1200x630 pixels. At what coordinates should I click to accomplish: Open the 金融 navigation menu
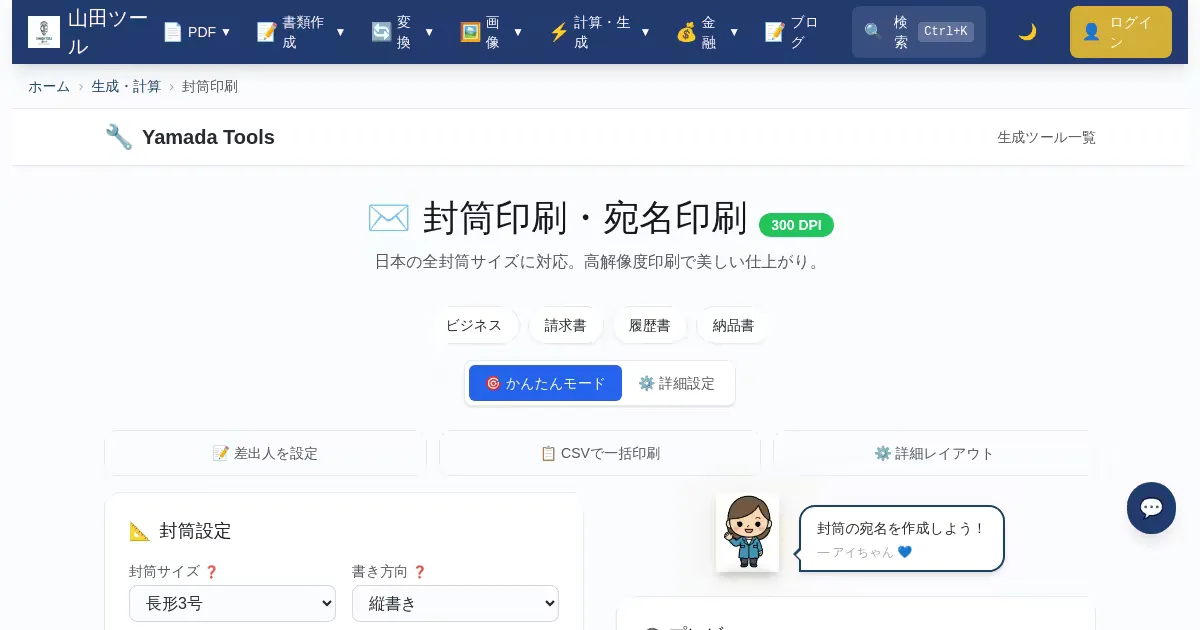pos(707,32)
